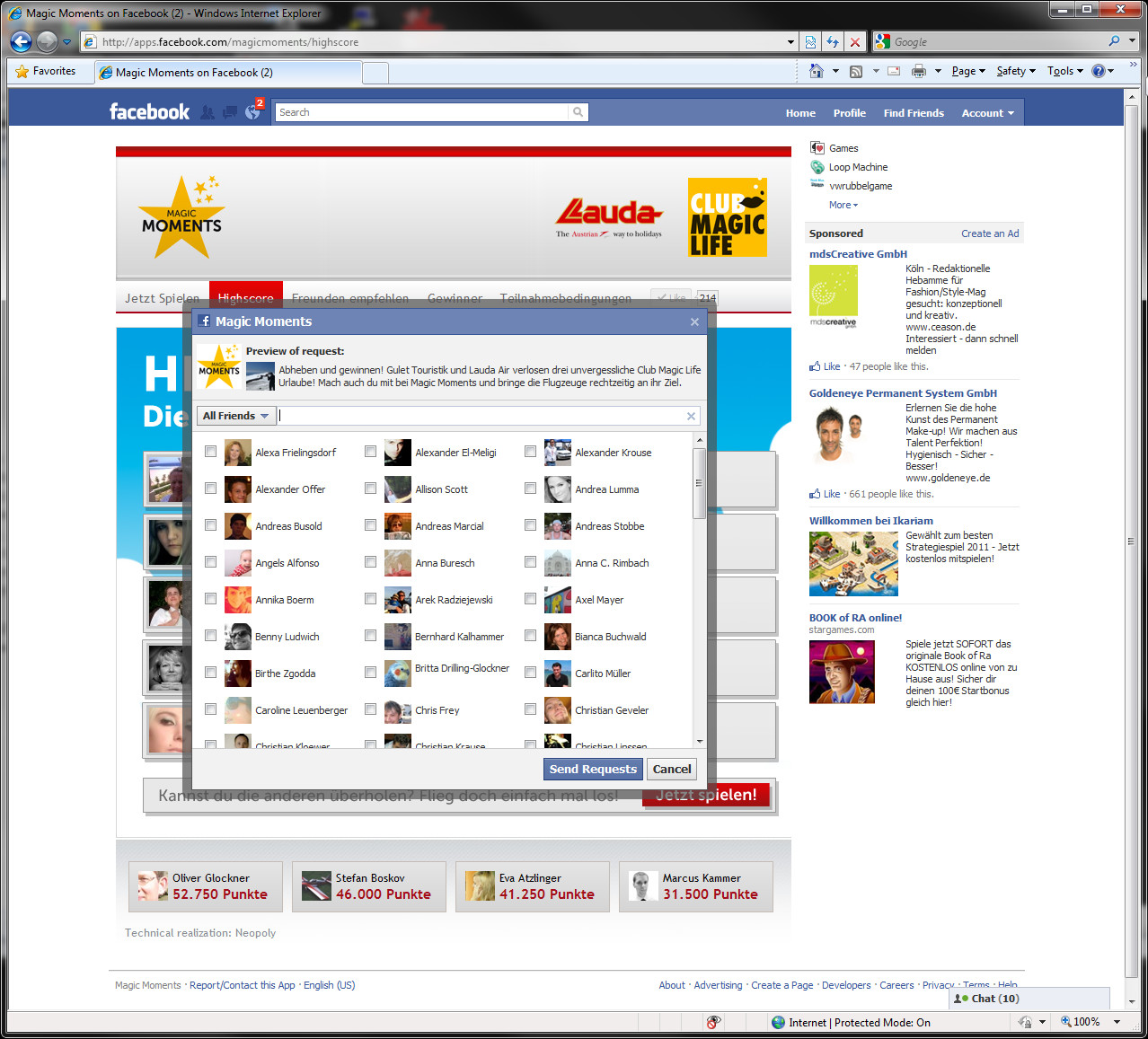Image resolution: width=1148 pixels, height=1039 pixels.
Task: Click the Games icon in sidebar
Action: tap(817, 148)
